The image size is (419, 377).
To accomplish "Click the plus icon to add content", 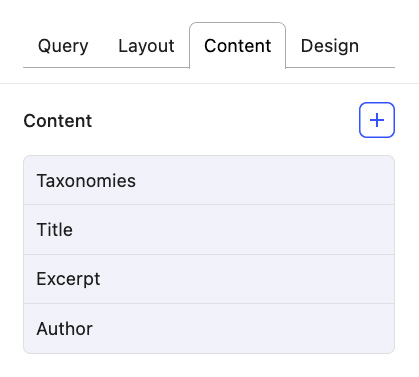I will tap(377, 120).
